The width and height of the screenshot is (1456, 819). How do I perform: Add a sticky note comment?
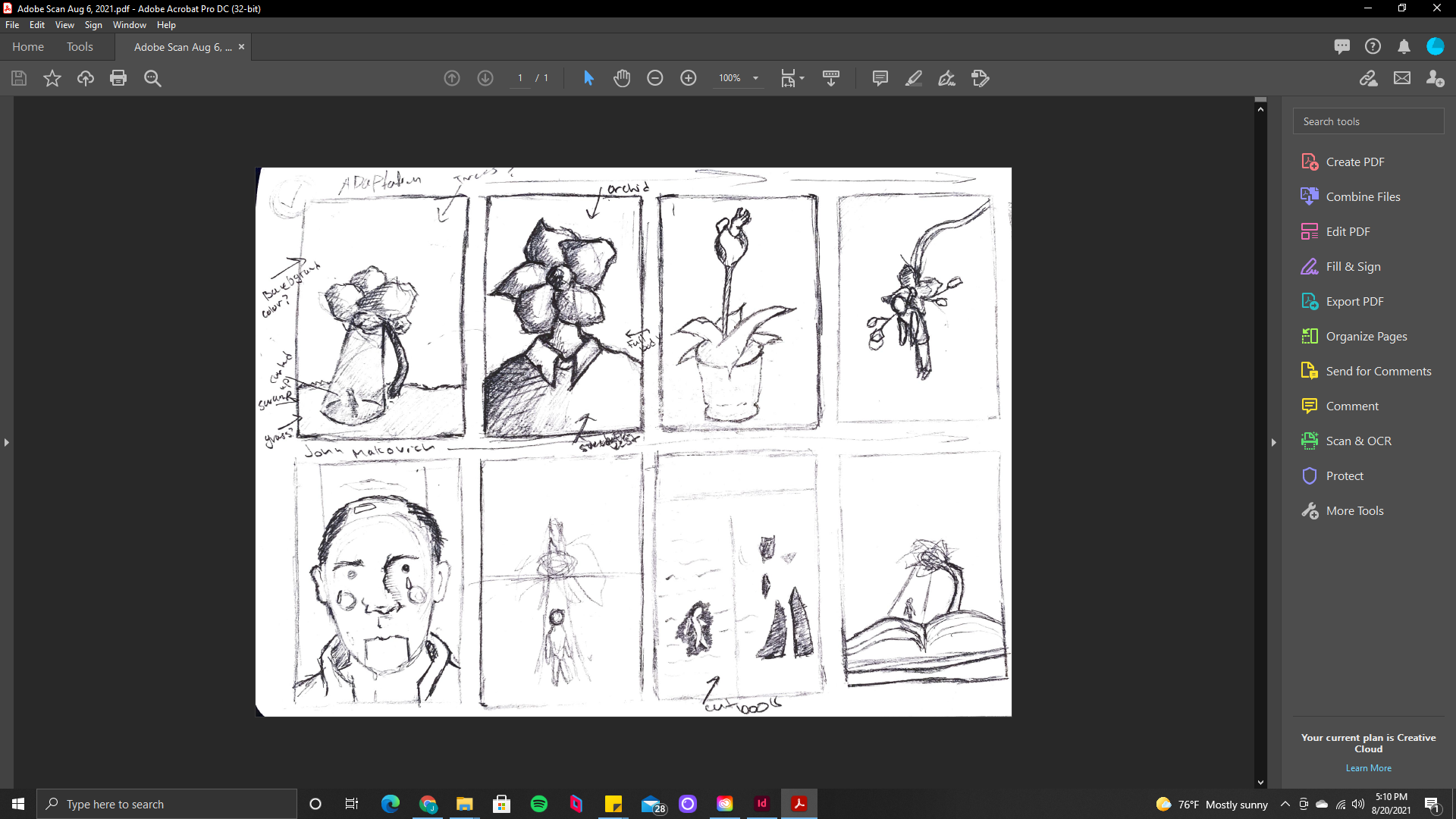click(x=880, y=78)
